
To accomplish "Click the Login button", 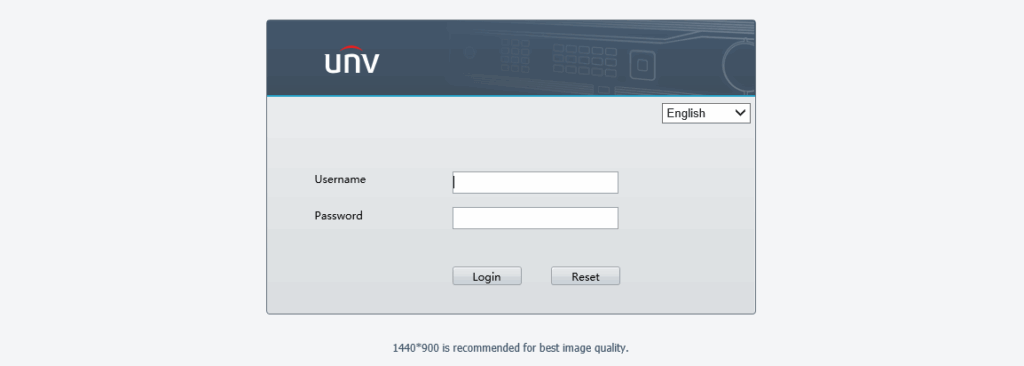I will coord(487,276).
